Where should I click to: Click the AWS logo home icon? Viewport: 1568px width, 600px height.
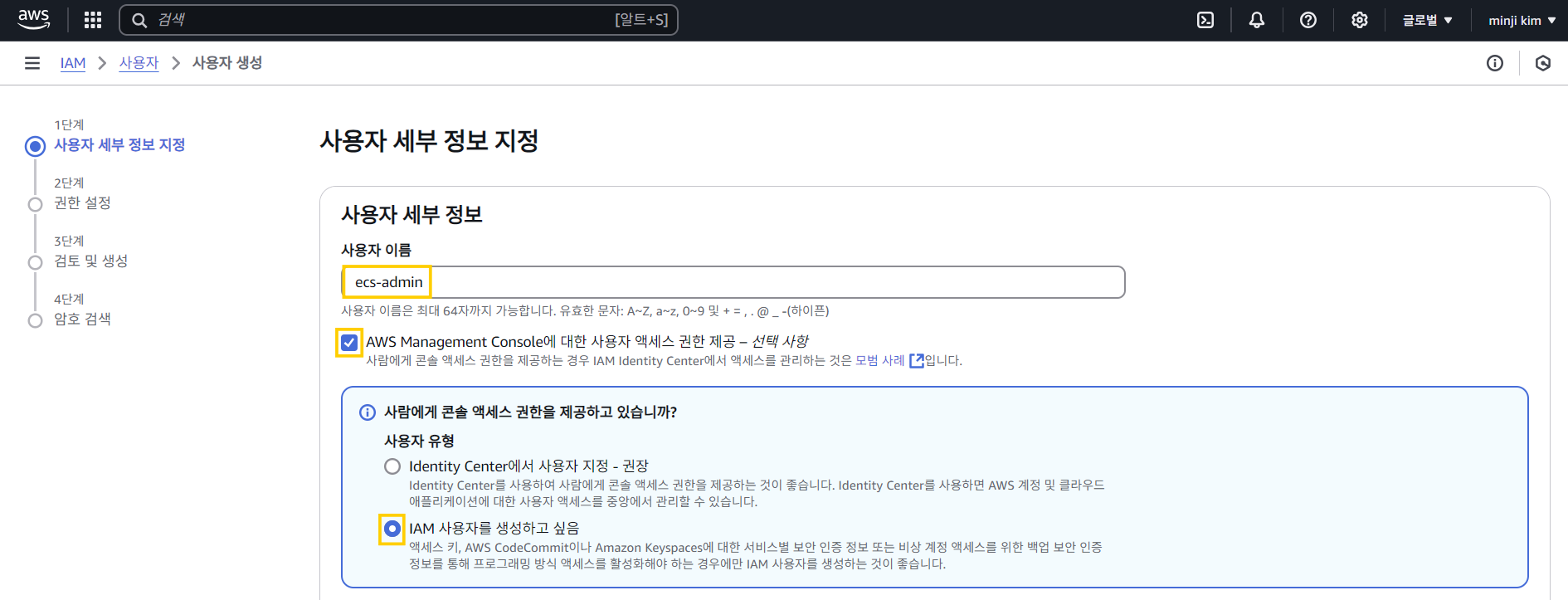(34, 20)
